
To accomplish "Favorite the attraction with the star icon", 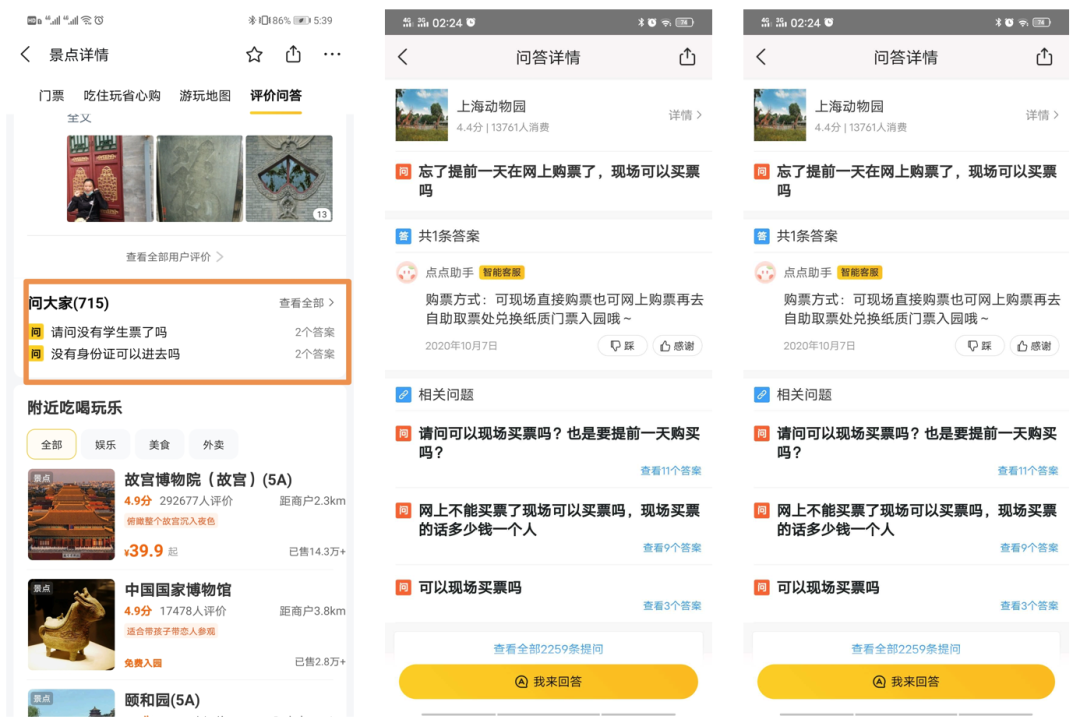I will click(x=254, y=54).
